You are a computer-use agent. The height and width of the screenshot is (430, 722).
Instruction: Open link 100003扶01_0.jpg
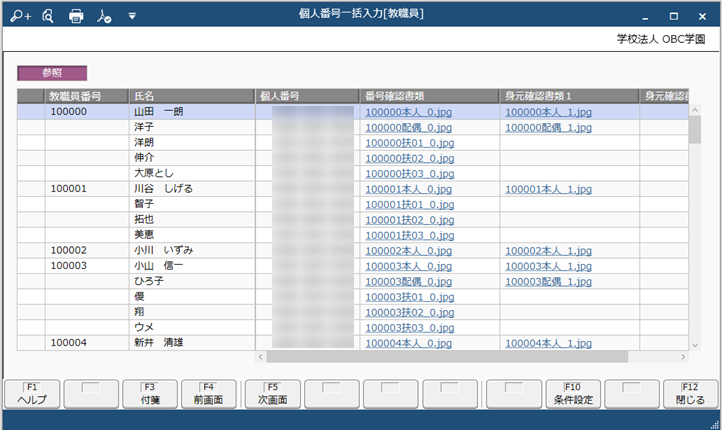(x=410, y=297)
